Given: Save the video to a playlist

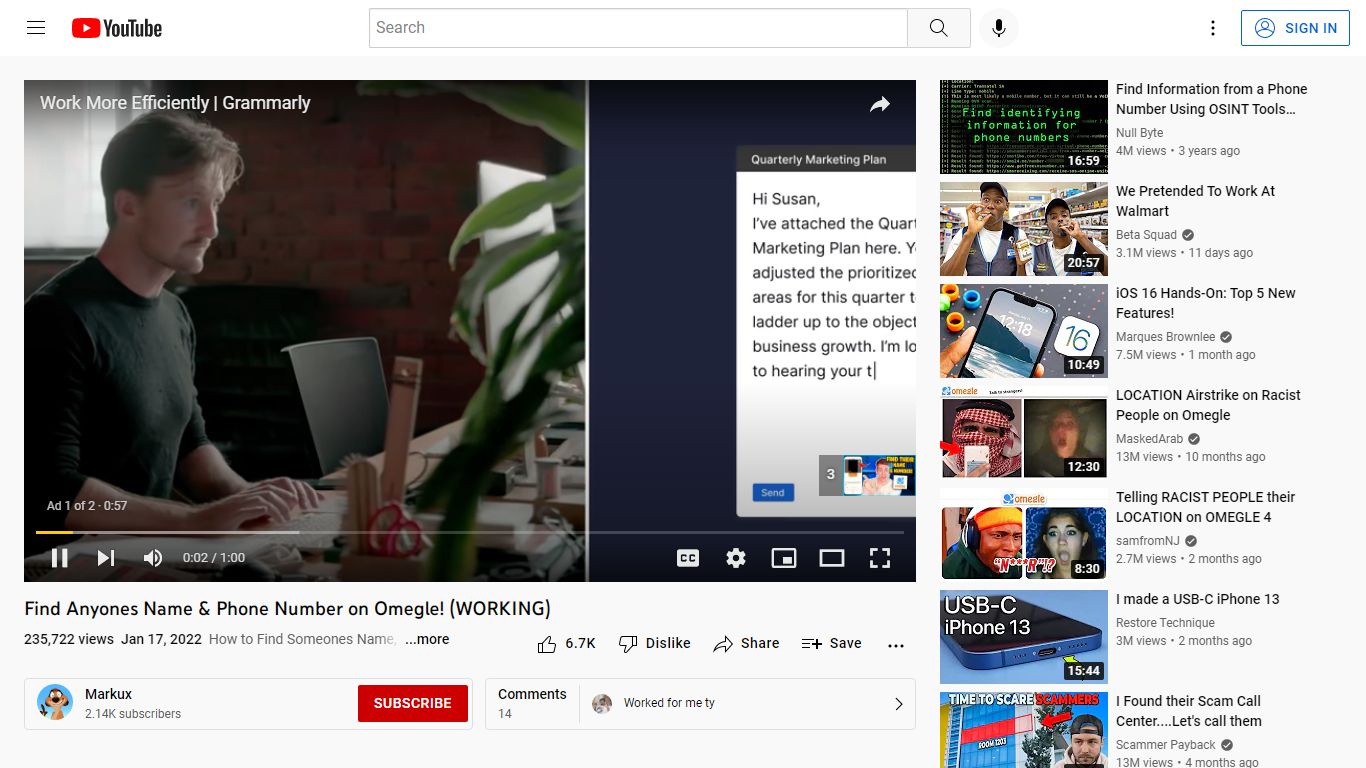Looking at the screenshot, I should click(831, 644).
